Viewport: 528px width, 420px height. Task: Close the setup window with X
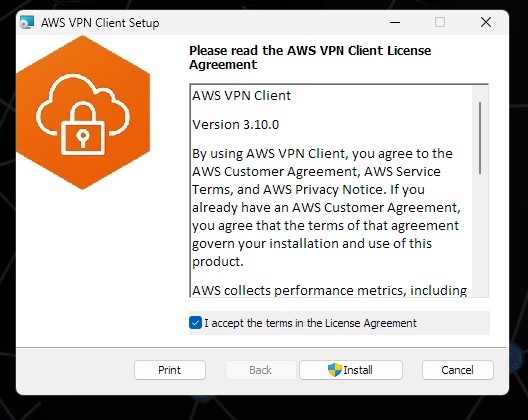pos(486,23)
